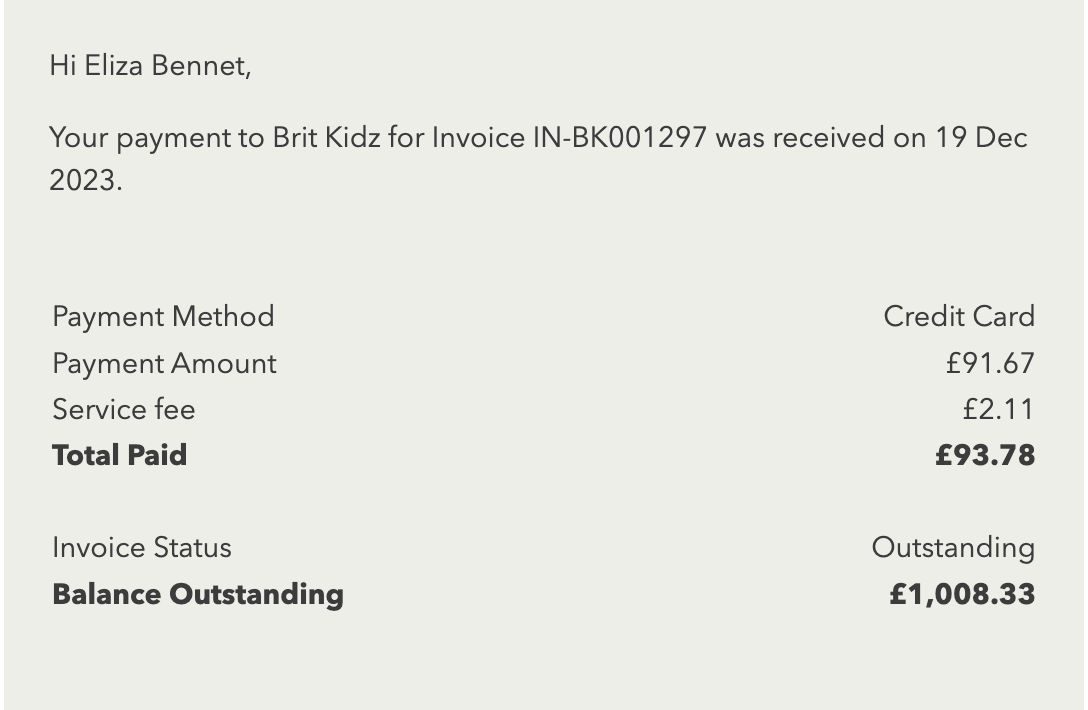This screenshot has width=1088, height=710.
Task: Click the year 2023 text
Action: coord(85,180)
